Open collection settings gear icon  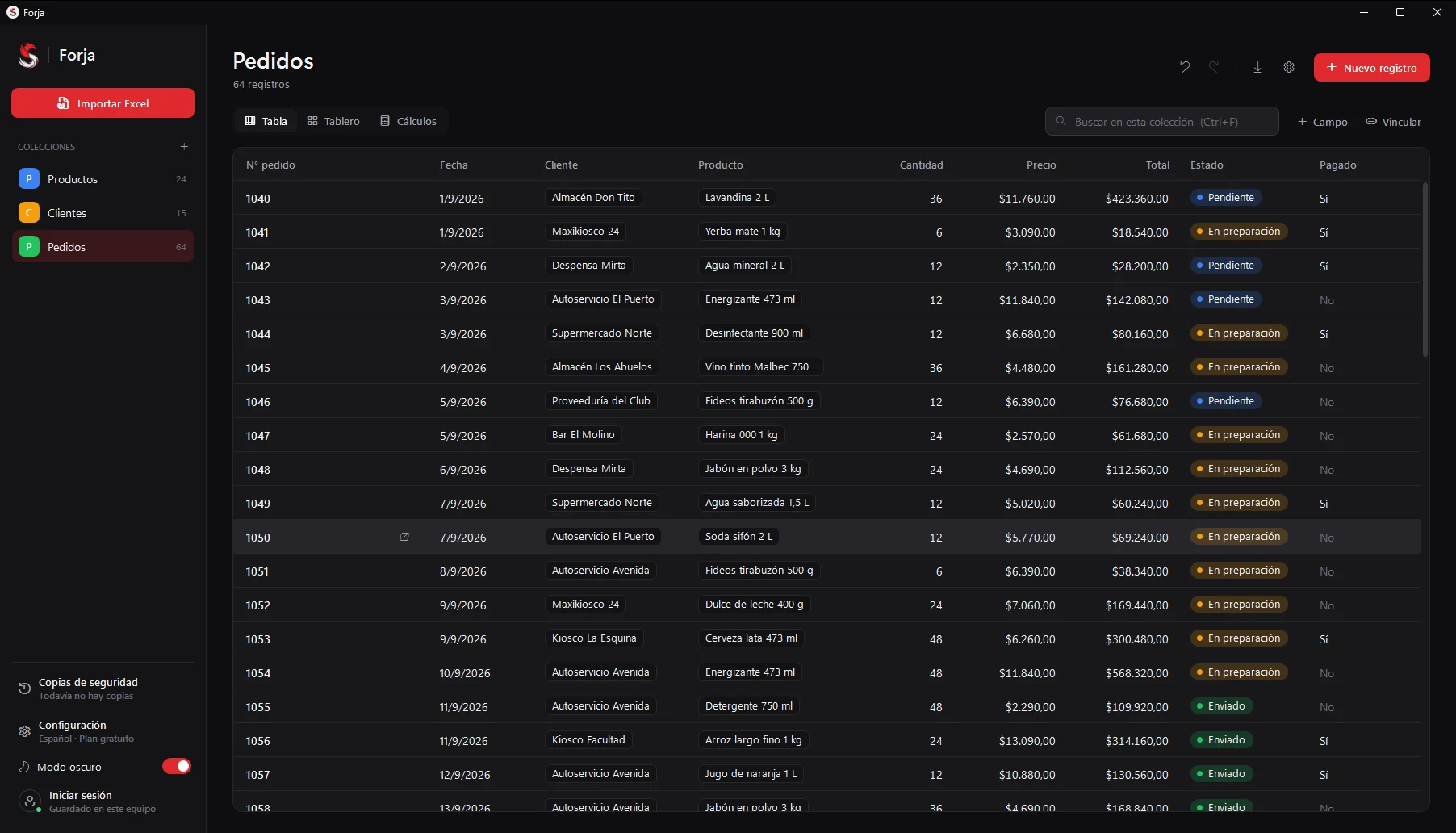[1289, 67]
